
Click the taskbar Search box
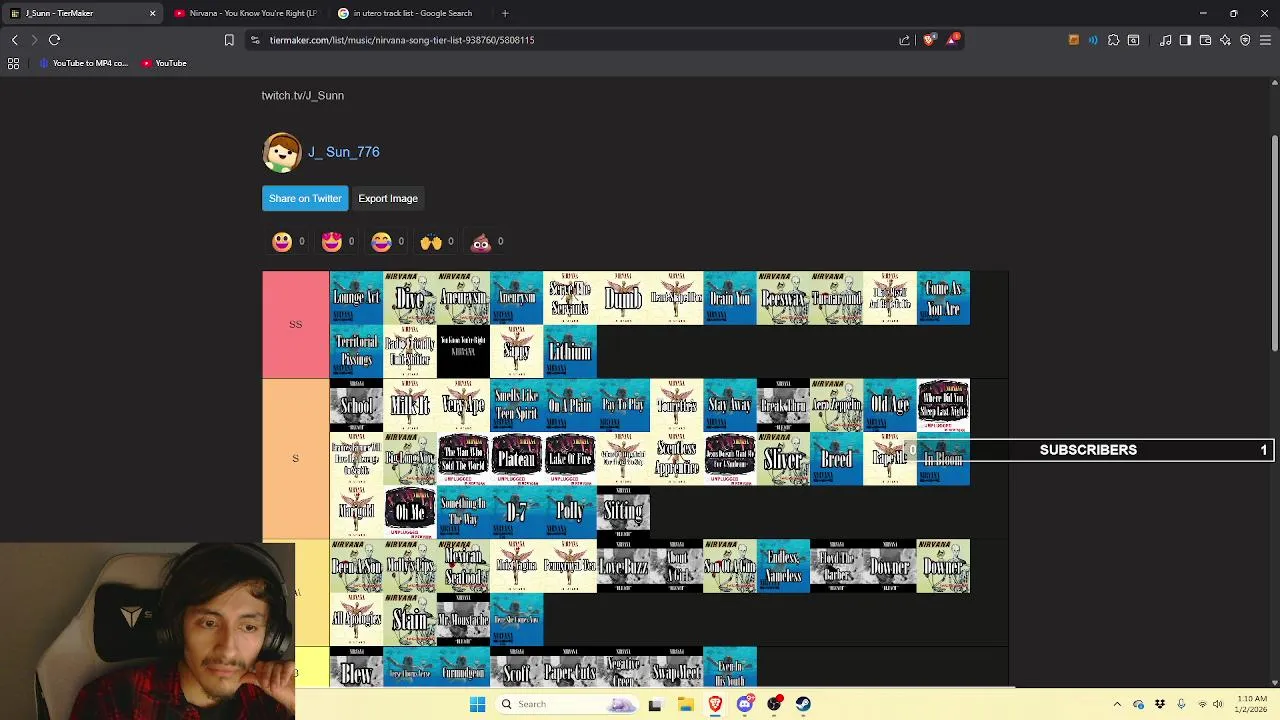(x=568, y=704)
